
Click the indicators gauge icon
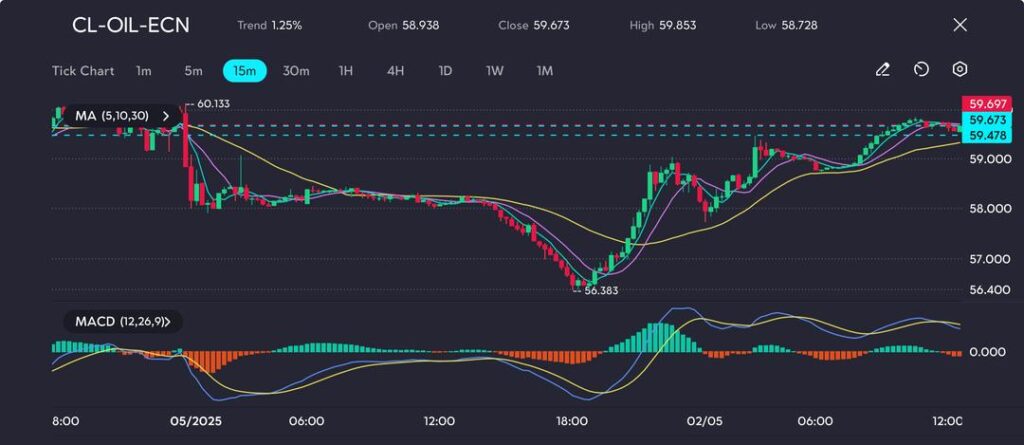pyautogui.click(x=921, y=70)
